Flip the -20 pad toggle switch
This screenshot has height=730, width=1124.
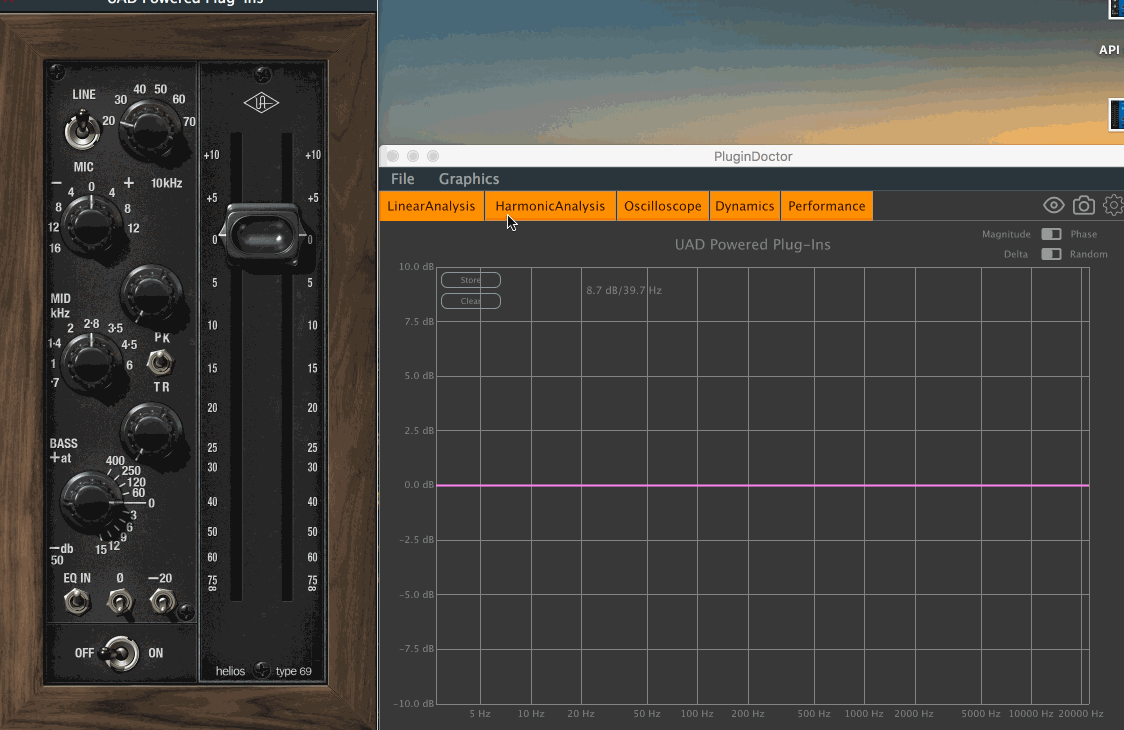(163, 602)
